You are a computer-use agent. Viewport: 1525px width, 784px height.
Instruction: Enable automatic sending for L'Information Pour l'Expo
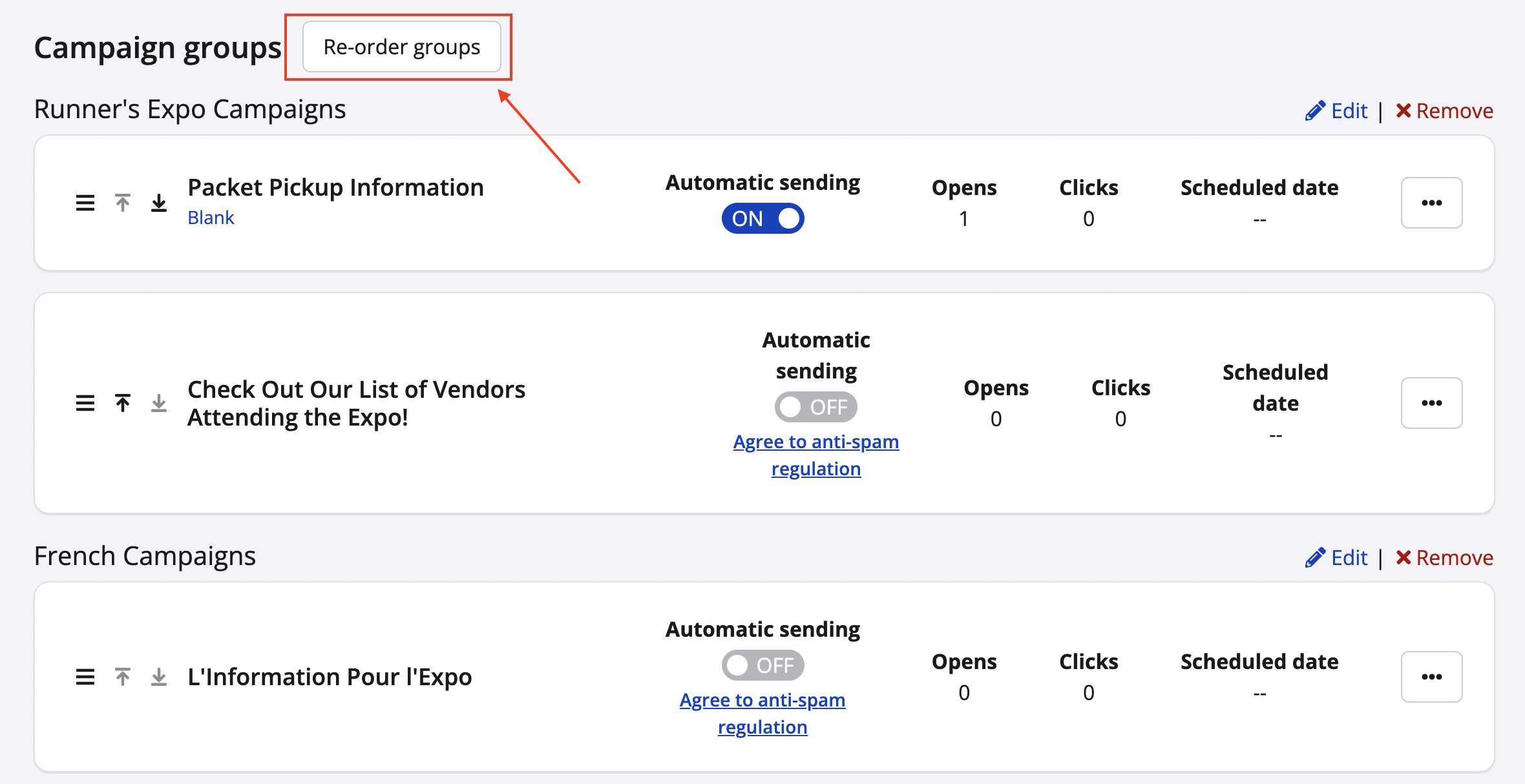pos(763,665)
